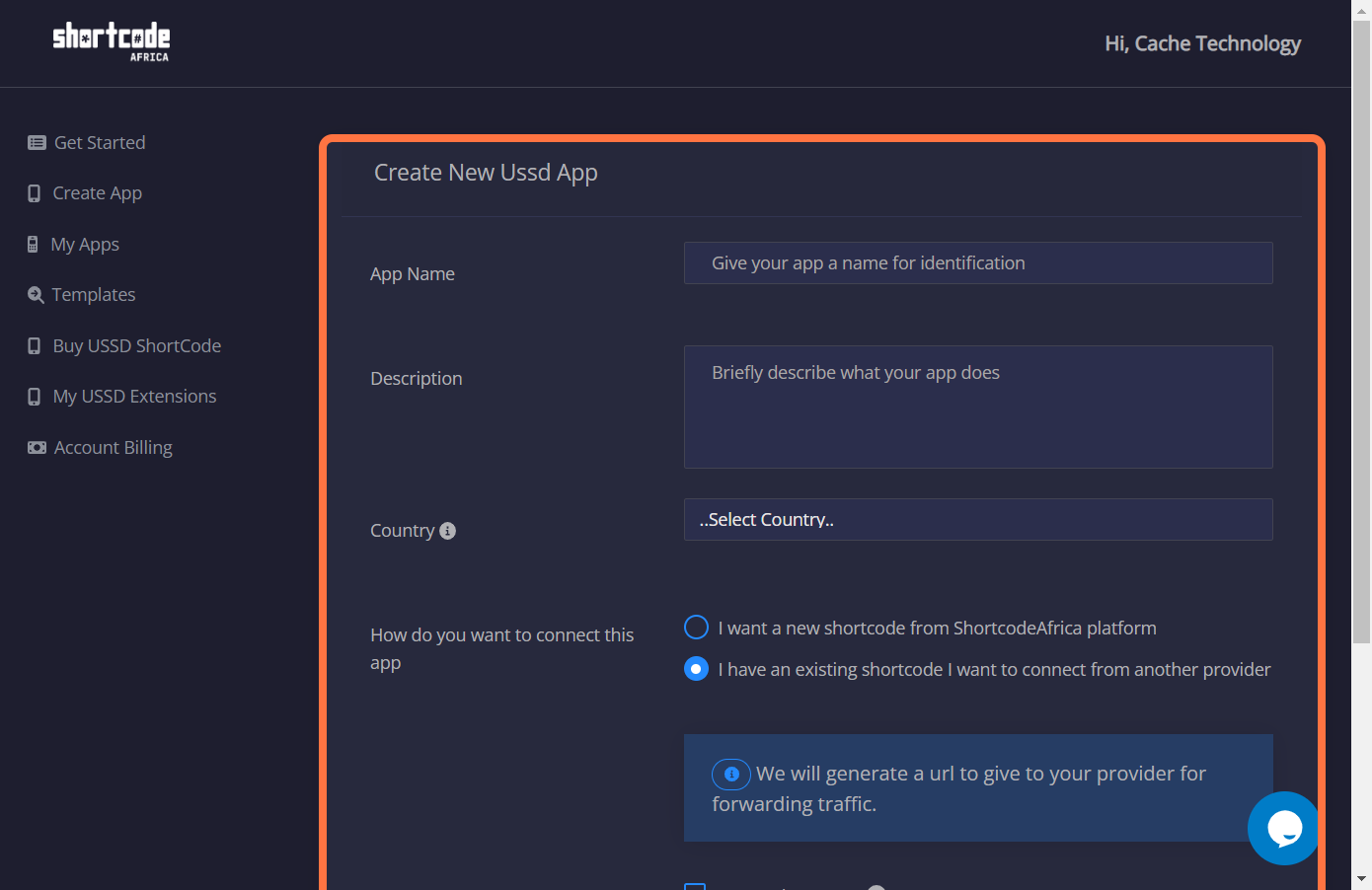Open My USSD Extensions page
Image resolution: width=1372 pixels, height=890 pixels.
(134, 397)
